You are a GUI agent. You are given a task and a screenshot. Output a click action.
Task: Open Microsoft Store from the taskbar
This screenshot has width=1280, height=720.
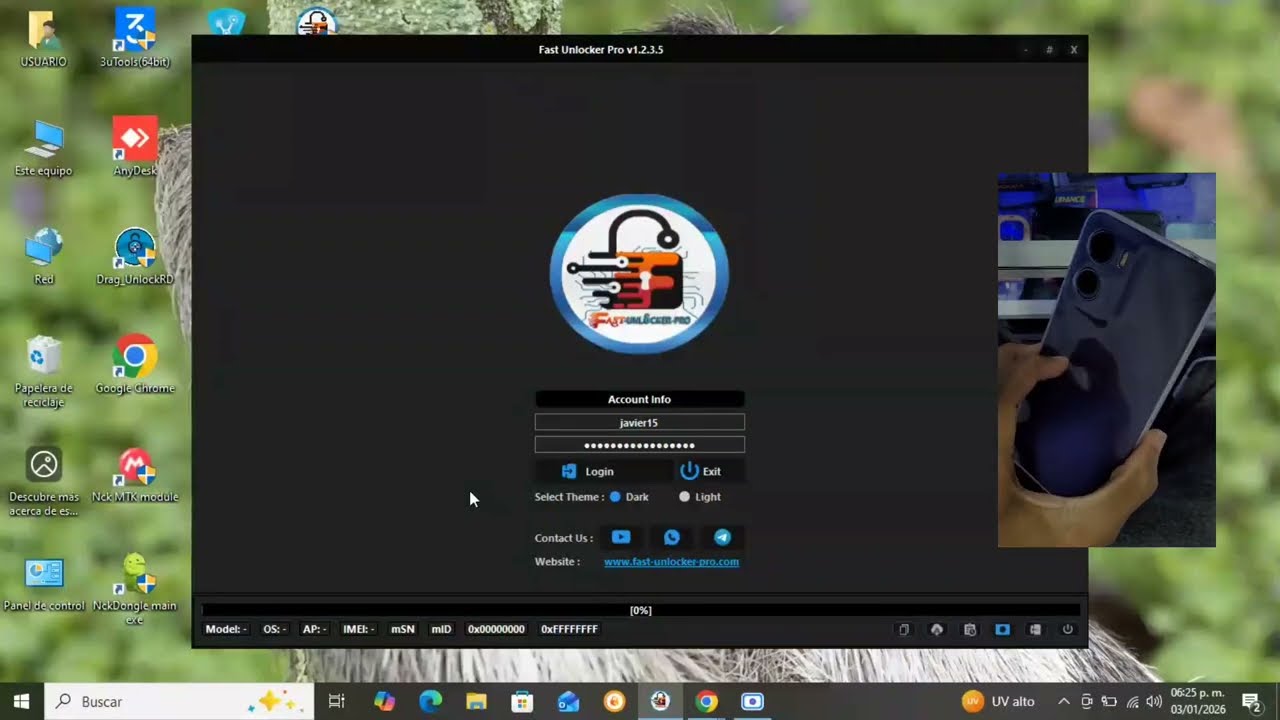tap(522, 701)
